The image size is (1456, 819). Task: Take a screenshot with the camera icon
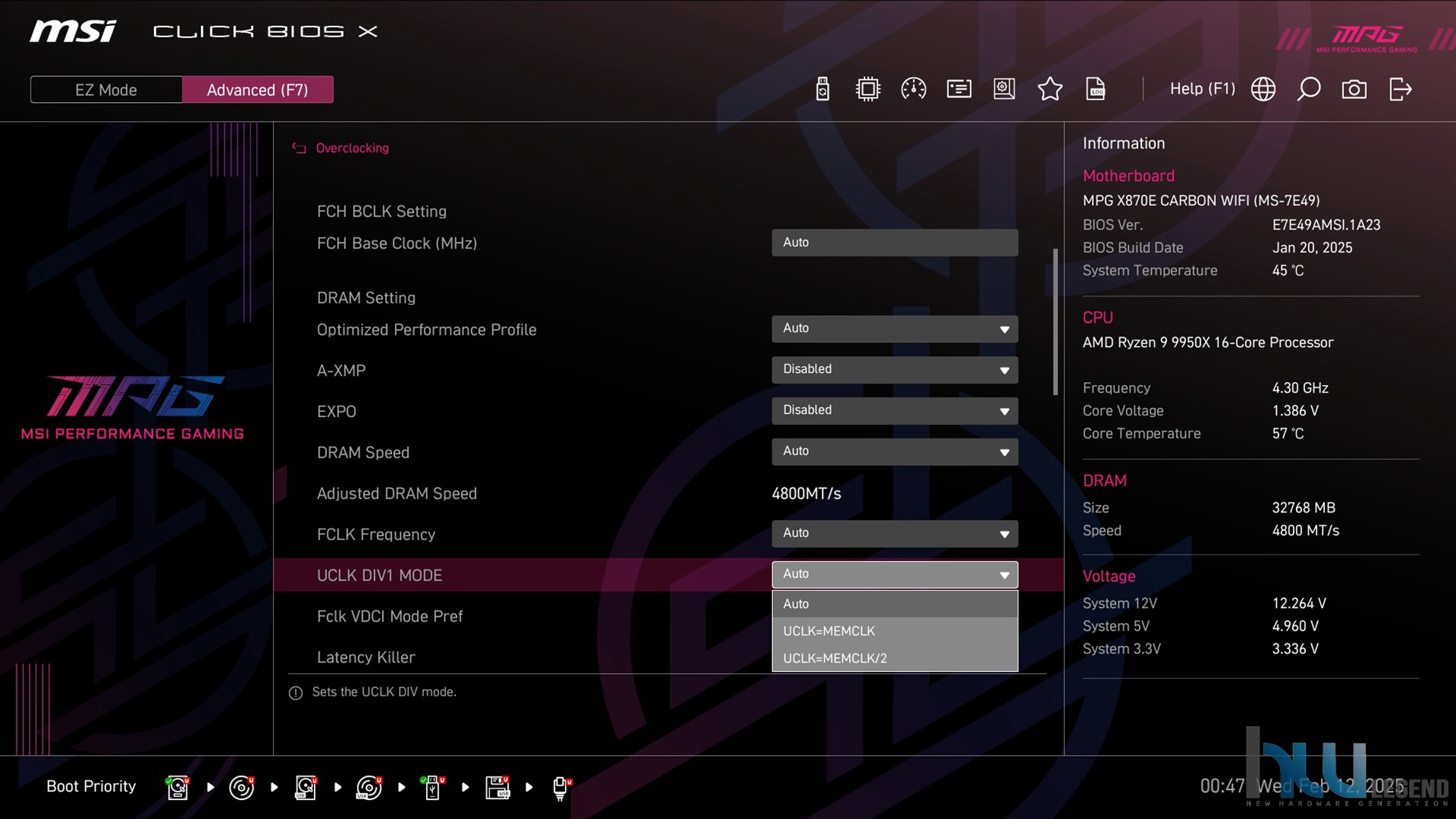point(1354,89)
